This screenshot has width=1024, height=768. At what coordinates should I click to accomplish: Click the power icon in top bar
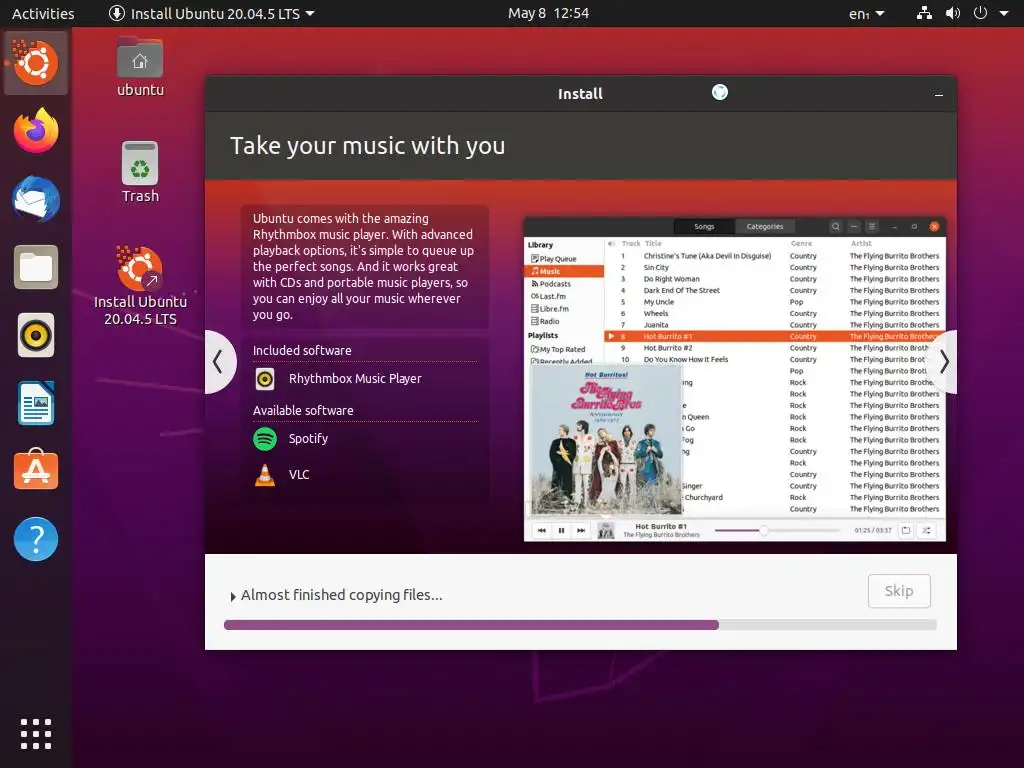tap(980, 13)
